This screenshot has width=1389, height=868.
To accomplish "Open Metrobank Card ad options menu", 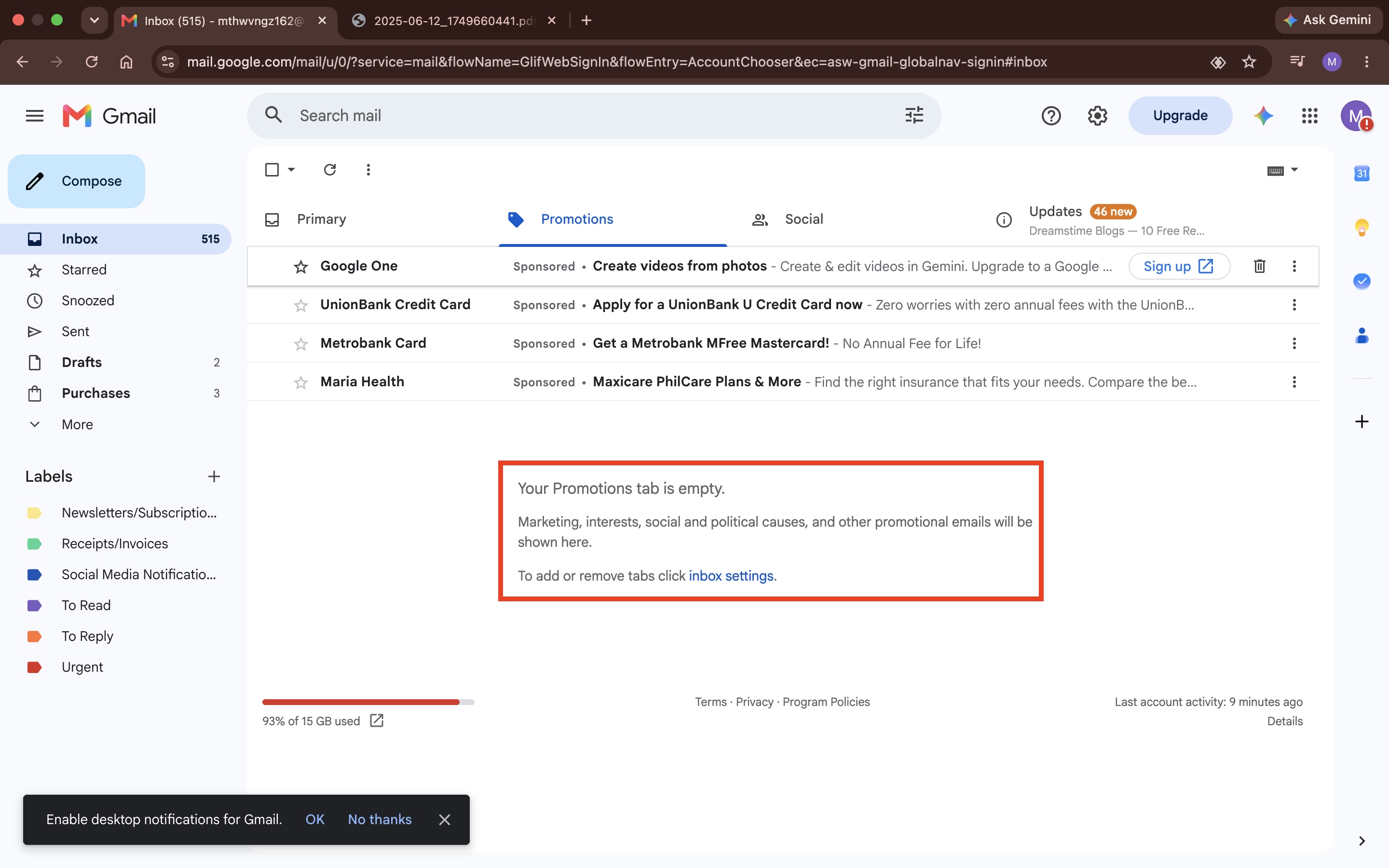I will [x=1294, y=343].
